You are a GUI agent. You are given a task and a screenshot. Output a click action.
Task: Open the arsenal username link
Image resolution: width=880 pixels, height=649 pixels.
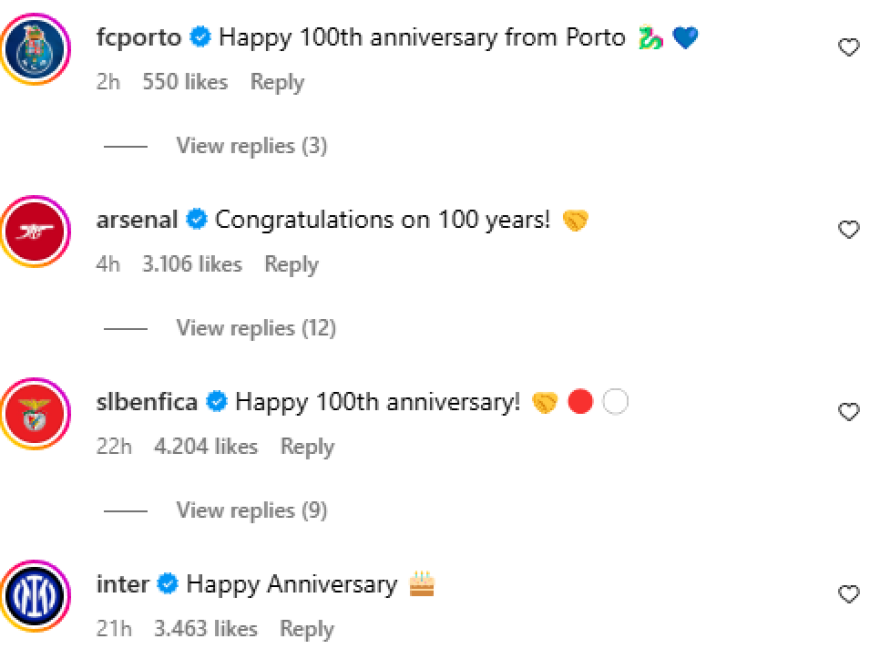point(137,220)
